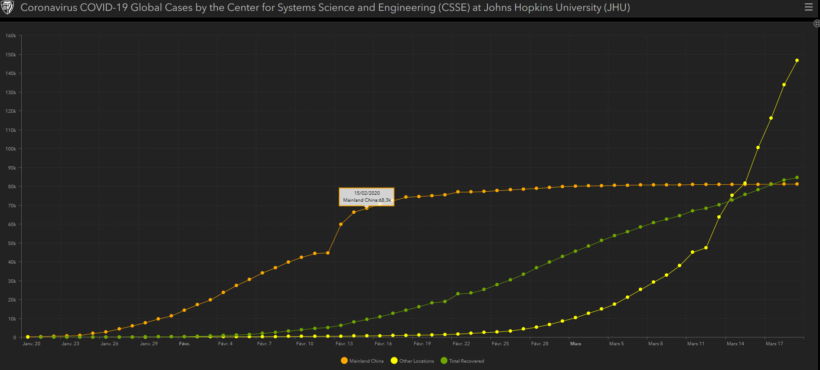This screenshot has height=370, width=820.
Task: Click the 70k y-axis label
Action: (13, 205)
